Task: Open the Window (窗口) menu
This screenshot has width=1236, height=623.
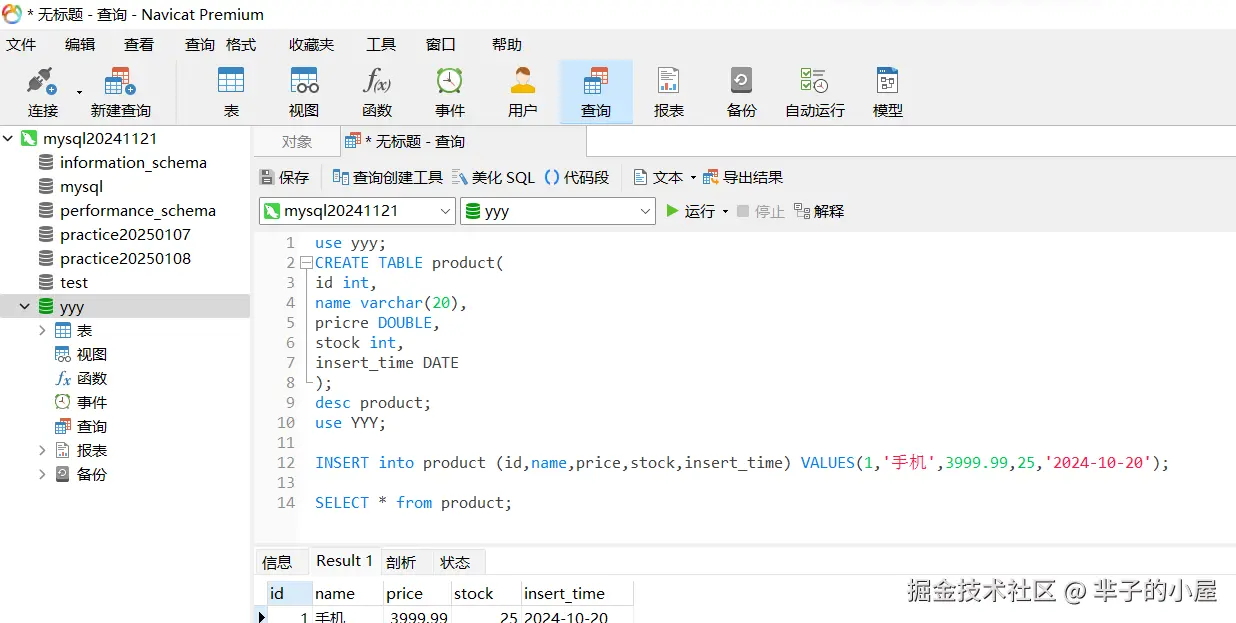Action: pos(441,44)
